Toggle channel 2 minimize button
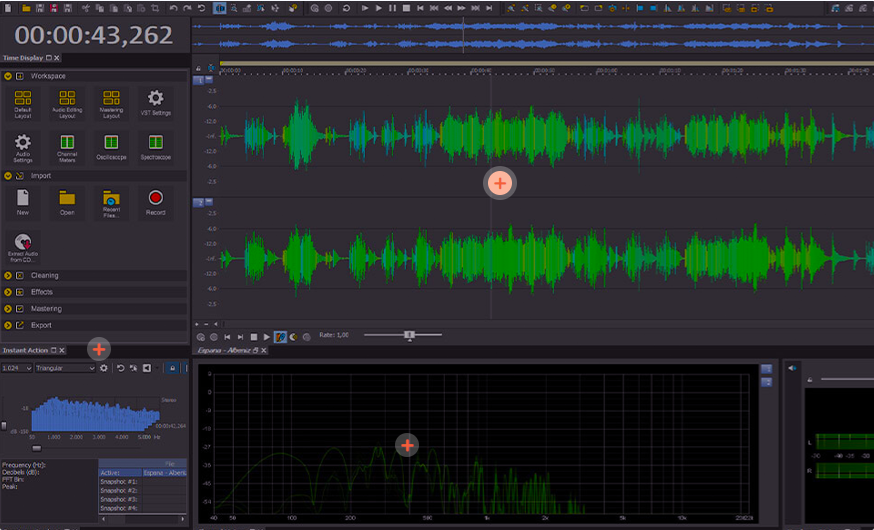The height and width of the screenshot is (530, 874). click(209, 202)
